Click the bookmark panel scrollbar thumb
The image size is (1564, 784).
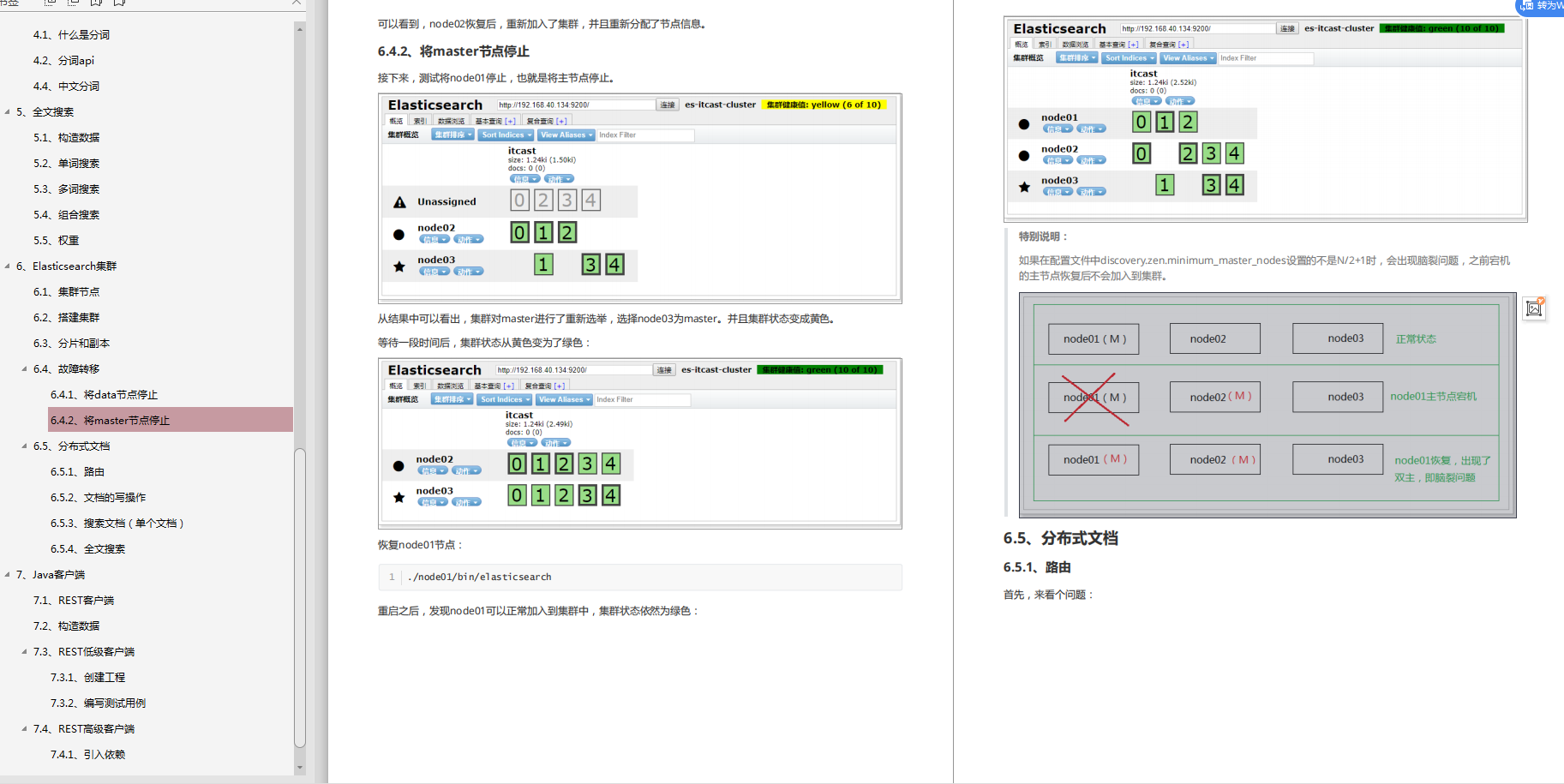[299, 597]
